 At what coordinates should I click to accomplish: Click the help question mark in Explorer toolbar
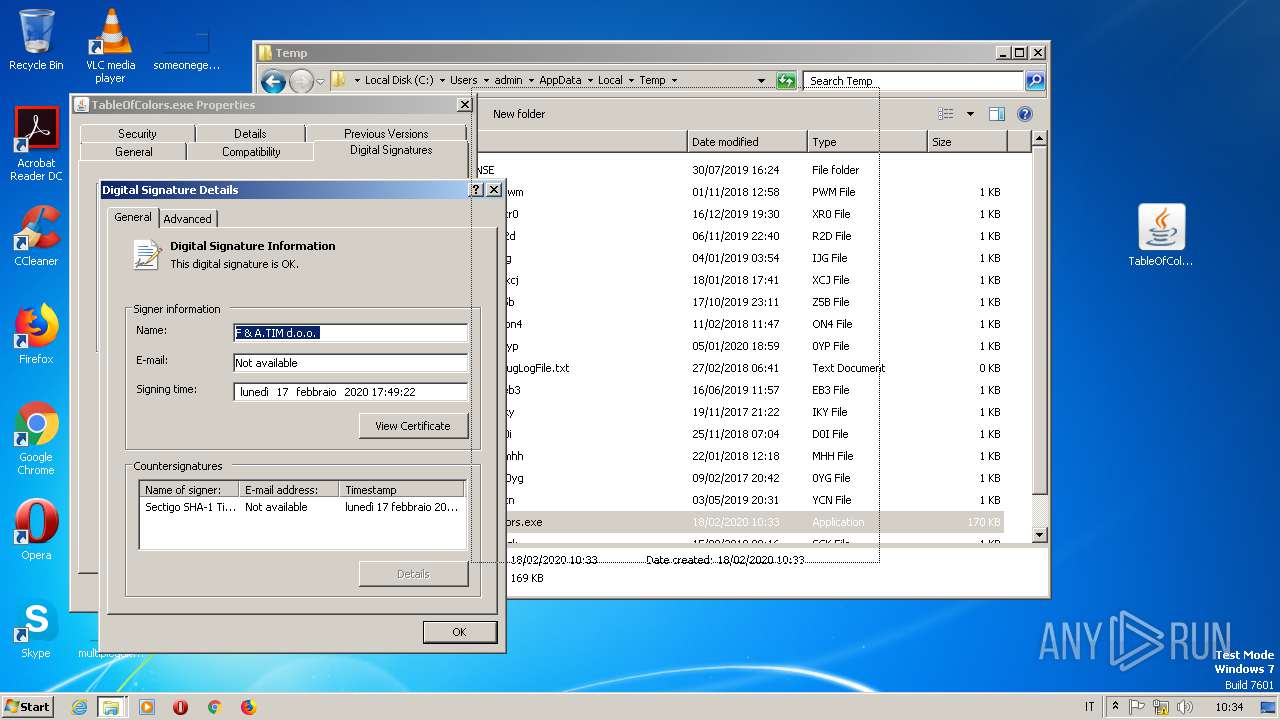click(x=1024, y=114)
